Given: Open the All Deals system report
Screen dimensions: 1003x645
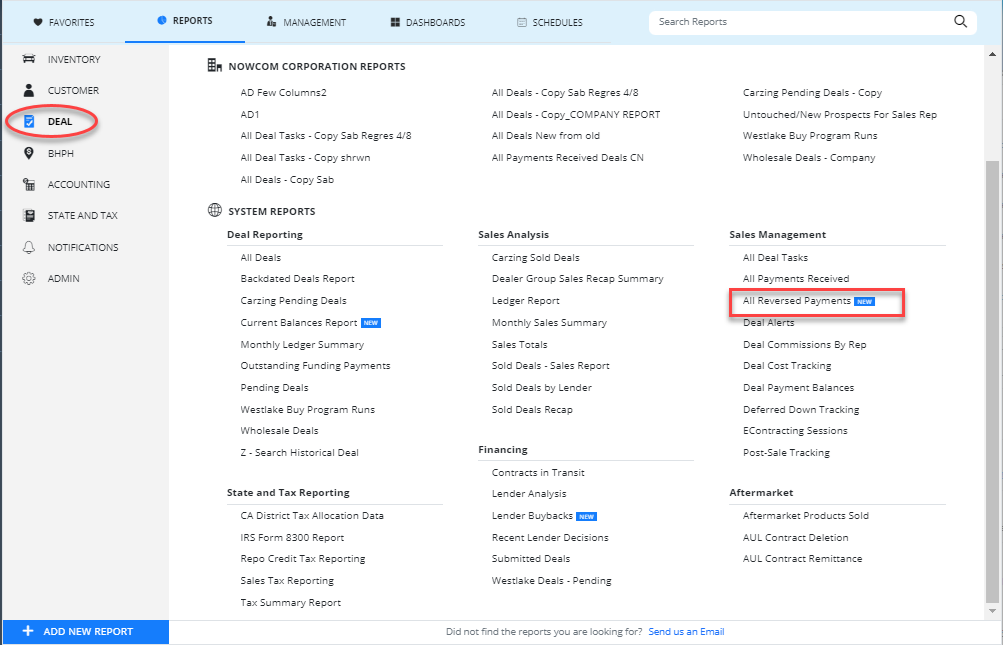Looking at the screenshot, I should pyautogui.click(x=260, y=257).
